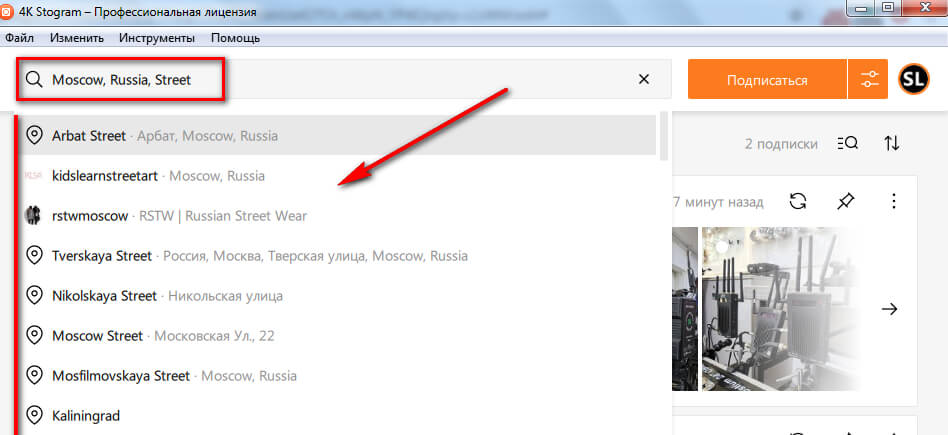Open the Инструменты menu
The image size is (948, 435).
(157, 38)
